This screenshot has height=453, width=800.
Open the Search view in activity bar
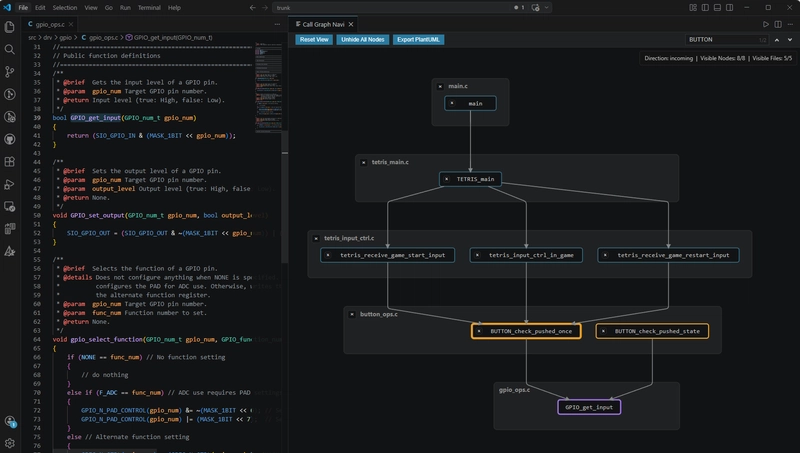point(9,49)
